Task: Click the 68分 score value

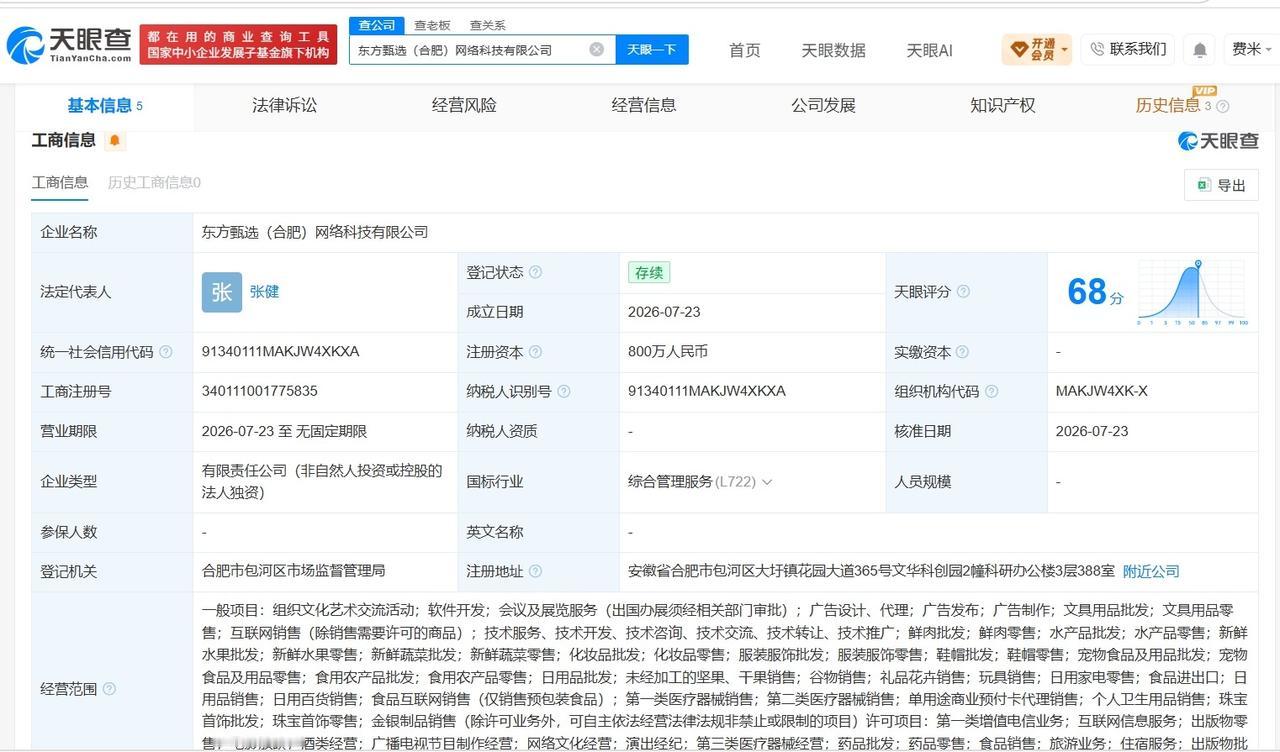Action: click(1095, 292)
